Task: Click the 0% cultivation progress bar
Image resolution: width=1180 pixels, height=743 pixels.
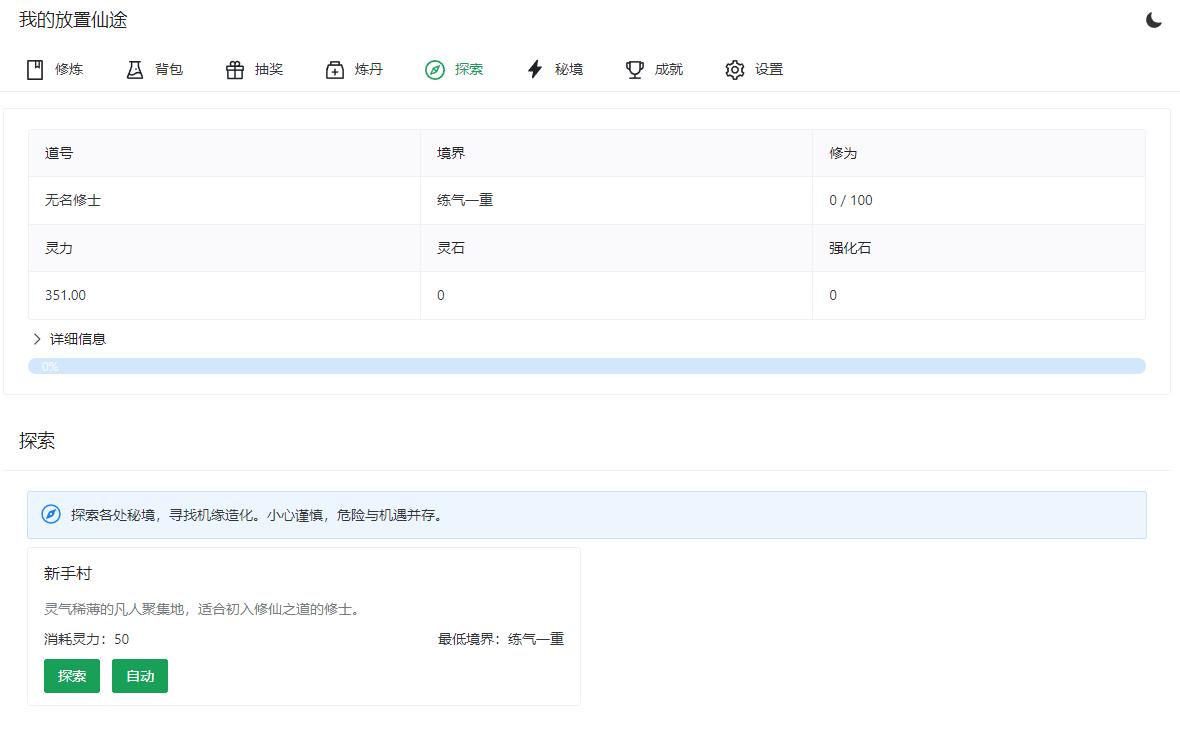Action: [x=586, y=366]
